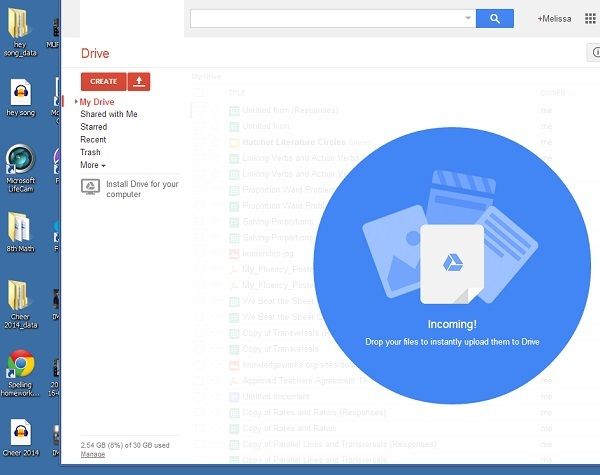
Task: Click the info button at top right
Action: click(x=594, y=52)
